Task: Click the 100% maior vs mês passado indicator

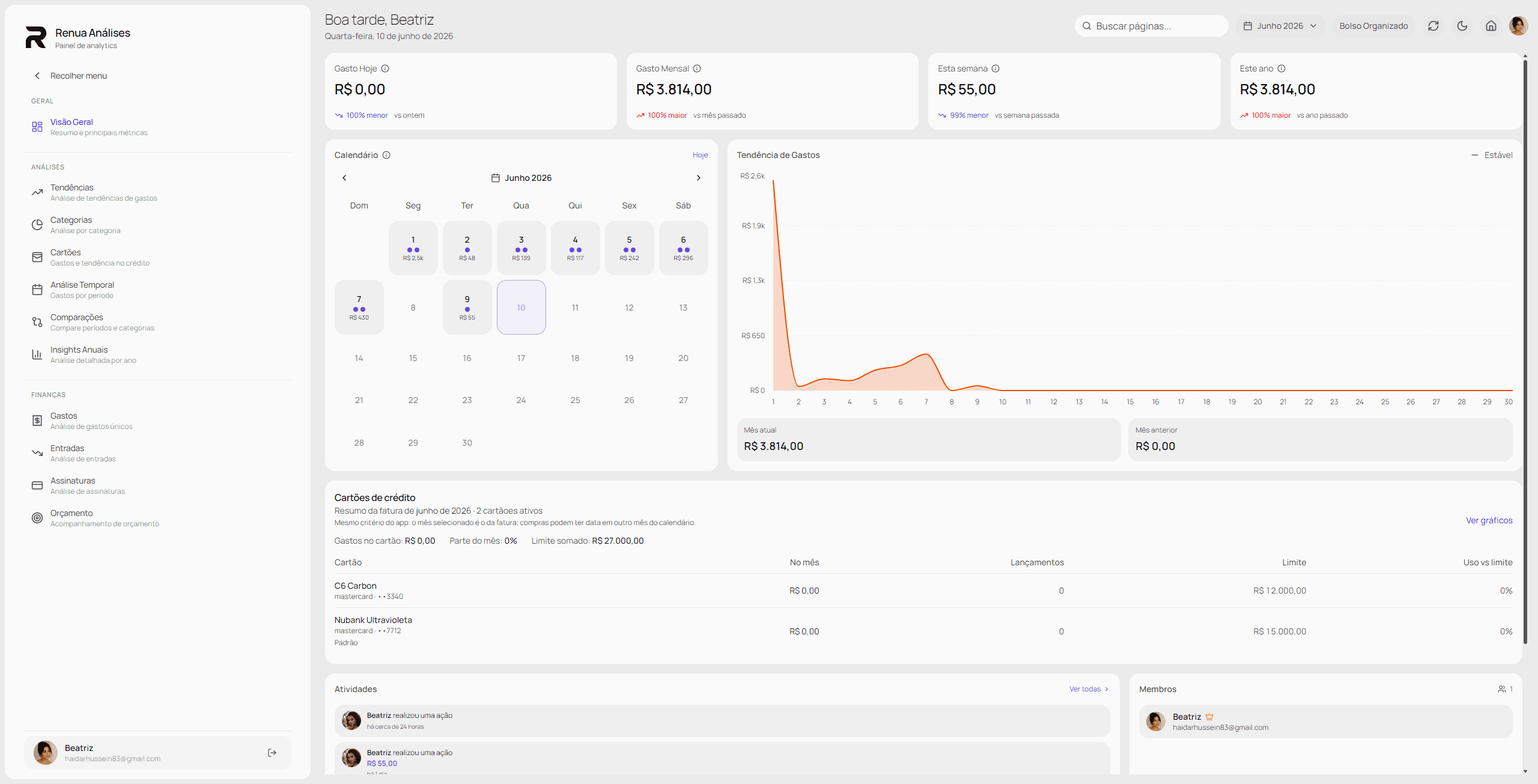Action: pyautogui.click(x=691, y=115)
